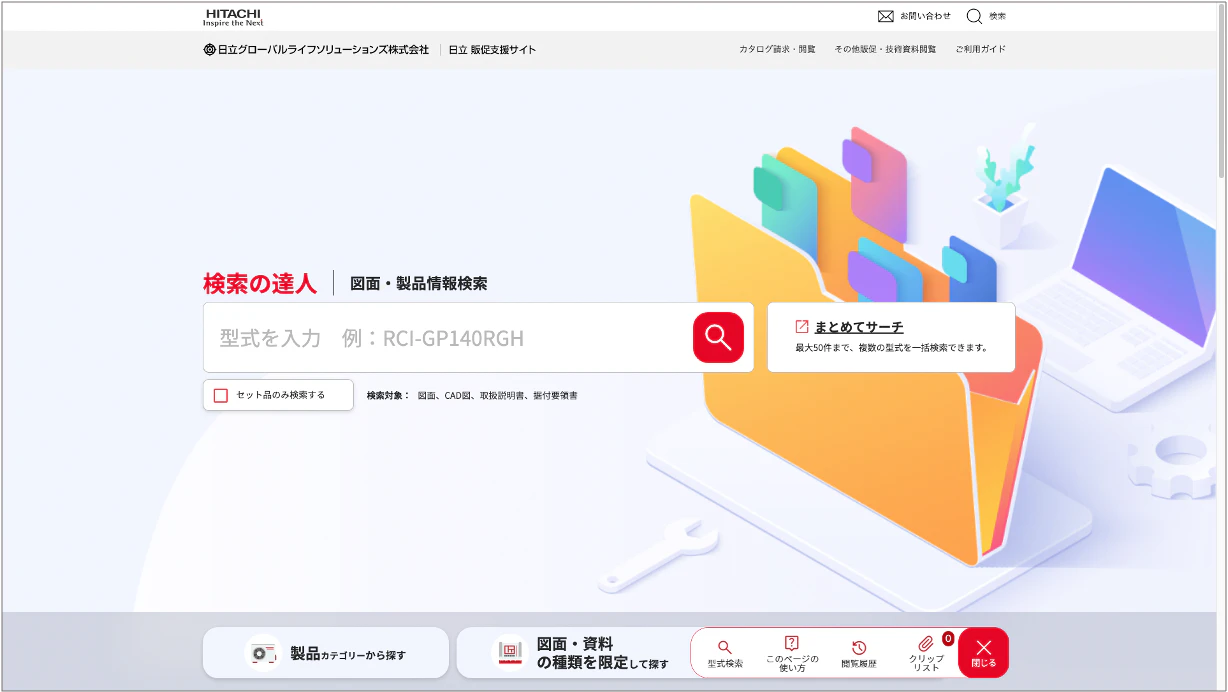1228x692 pixels.
Task: Open the magnifier search icon in header
Action: point(974,16)
